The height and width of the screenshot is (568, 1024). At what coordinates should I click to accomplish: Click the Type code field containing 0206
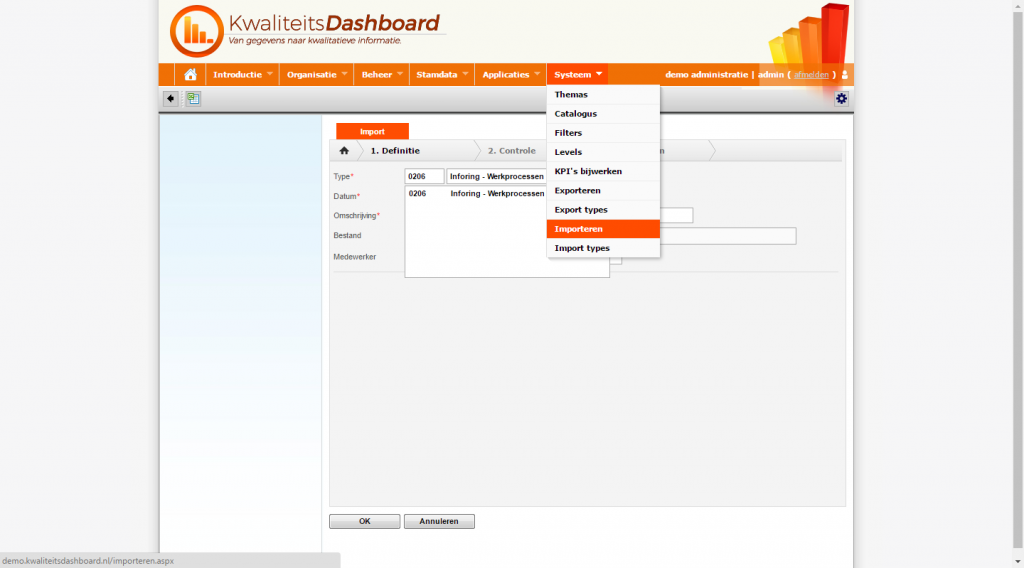point(423,177)
